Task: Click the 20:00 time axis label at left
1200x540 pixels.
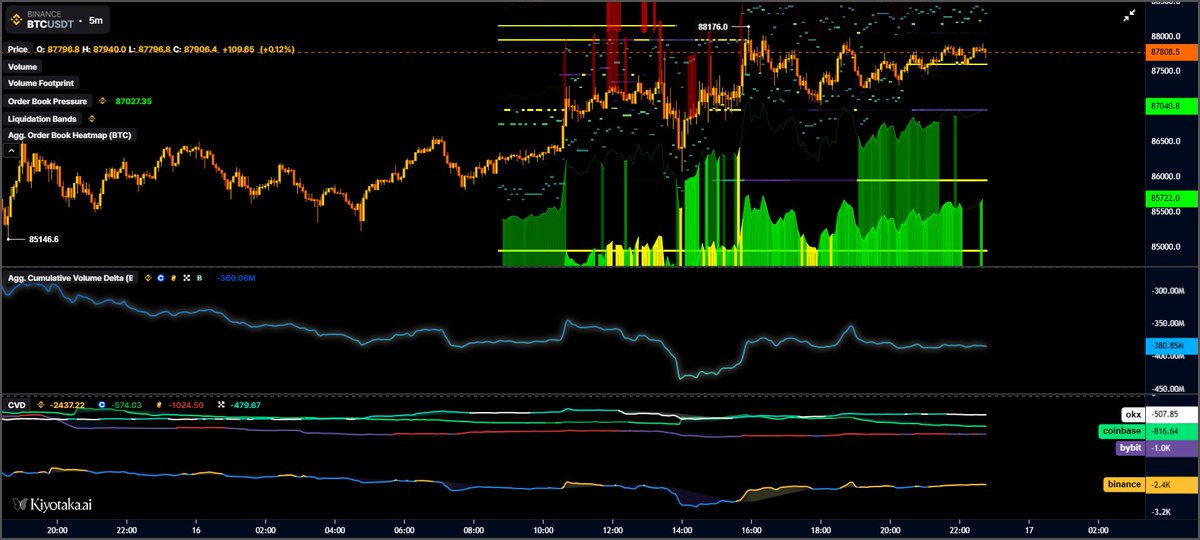Action: coord(57,529)
